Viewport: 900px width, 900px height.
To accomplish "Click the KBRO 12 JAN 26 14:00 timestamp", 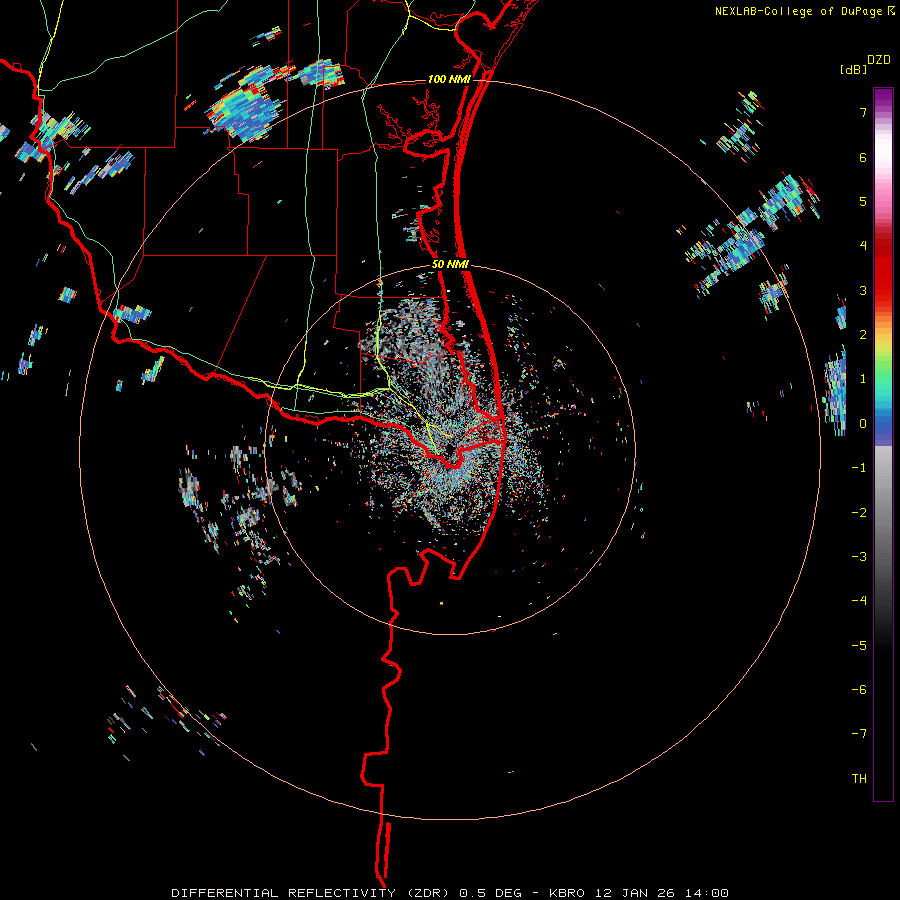I will [x=639, y=893].
